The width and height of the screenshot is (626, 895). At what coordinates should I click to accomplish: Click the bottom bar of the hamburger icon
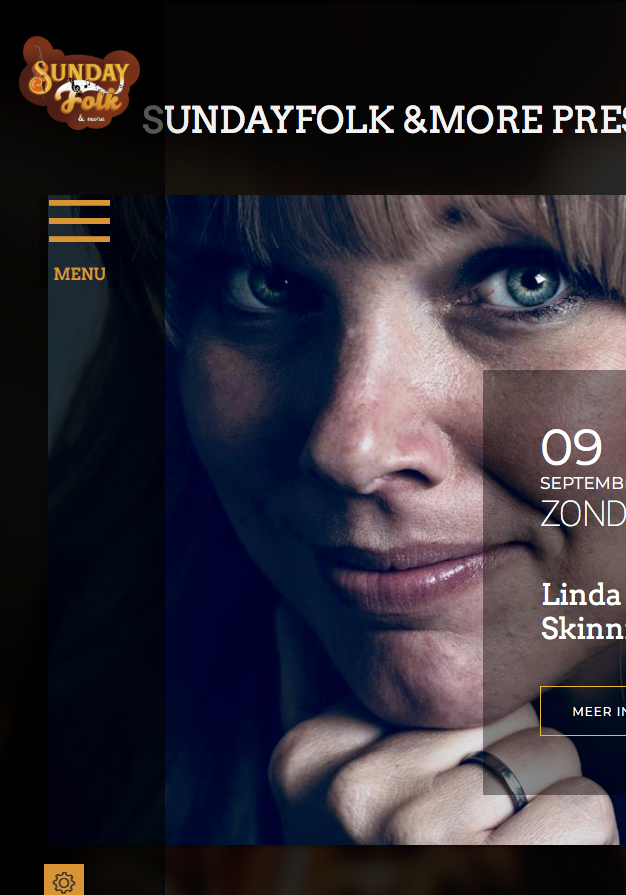[x=79, y=239]
